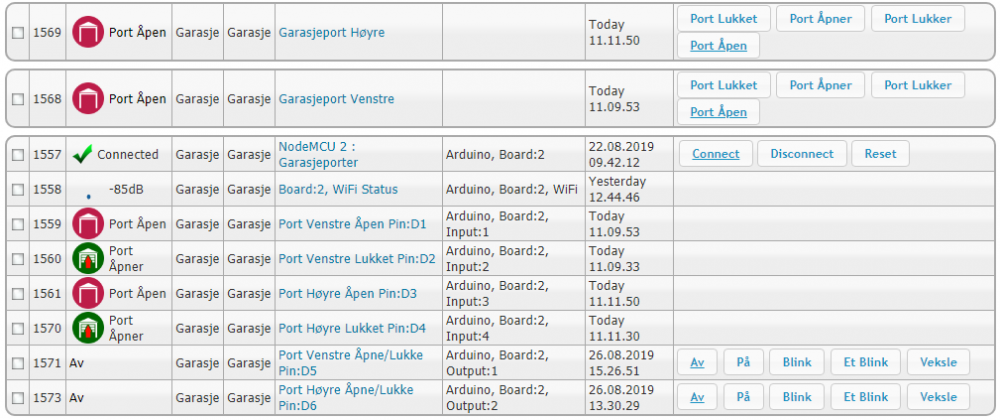Tick the checkbox for device 1557
Viewport: 1000px width, 420px height.
[x=18, y=155]
